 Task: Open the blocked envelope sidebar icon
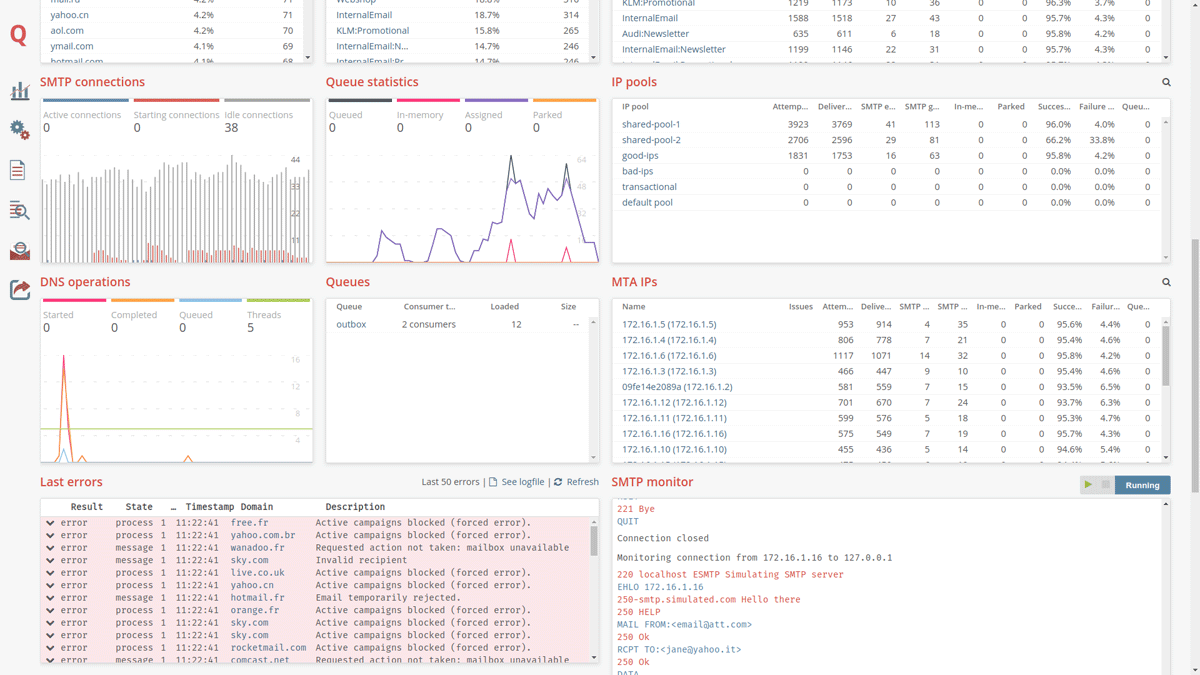[19, 250]
